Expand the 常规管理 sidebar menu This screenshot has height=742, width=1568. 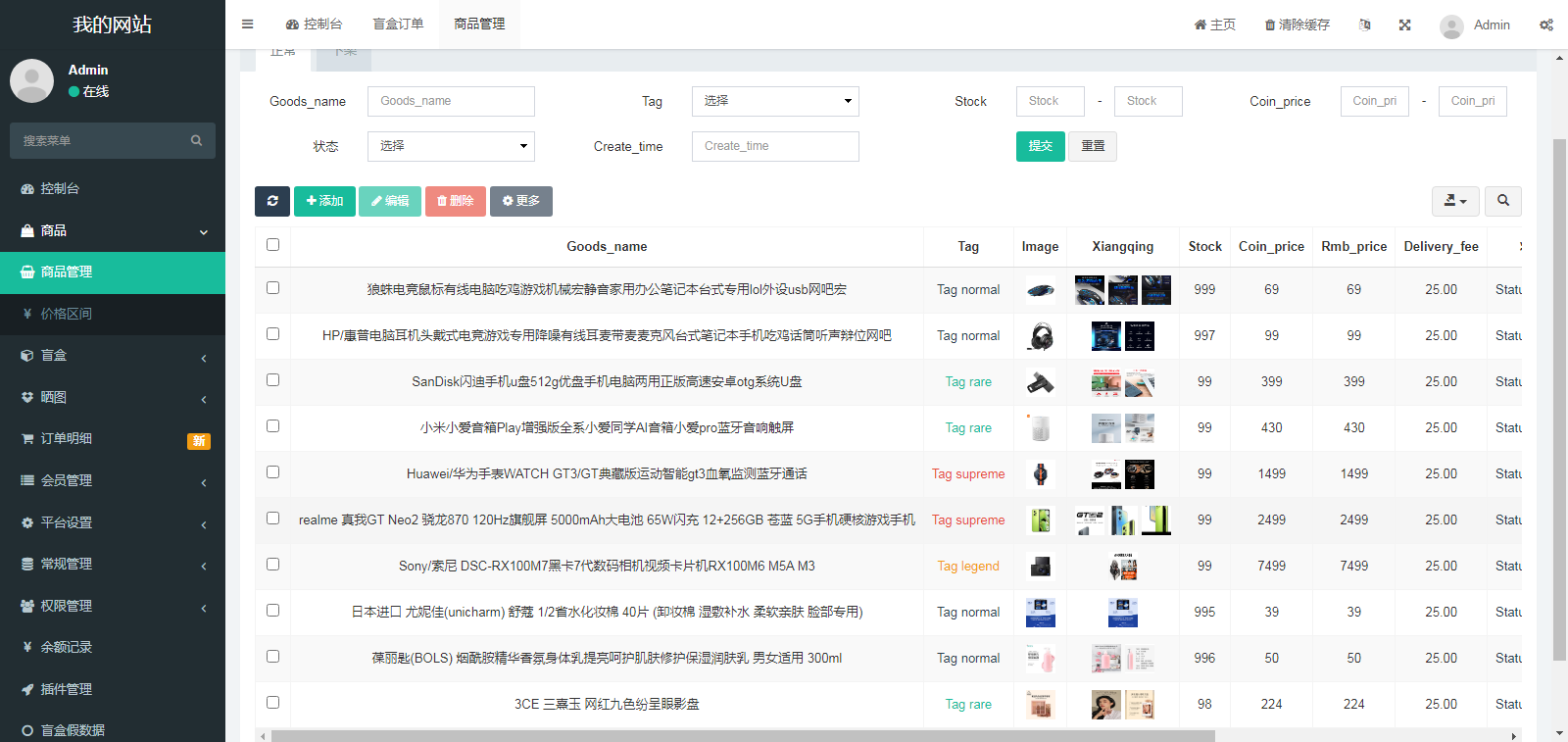coord(113,564)
